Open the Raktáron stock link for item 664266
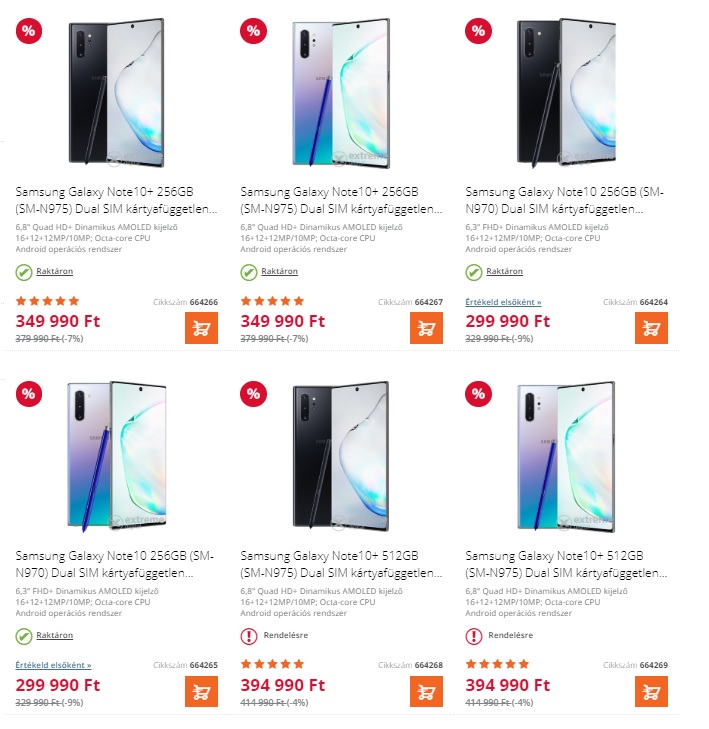This screenshot has height=729, width=709. pyautogui.click(x=54, y=272)
